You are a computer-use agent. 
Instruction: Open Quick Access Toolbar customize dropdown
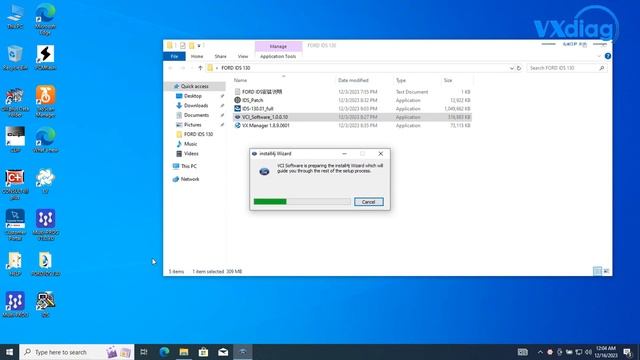199,45
